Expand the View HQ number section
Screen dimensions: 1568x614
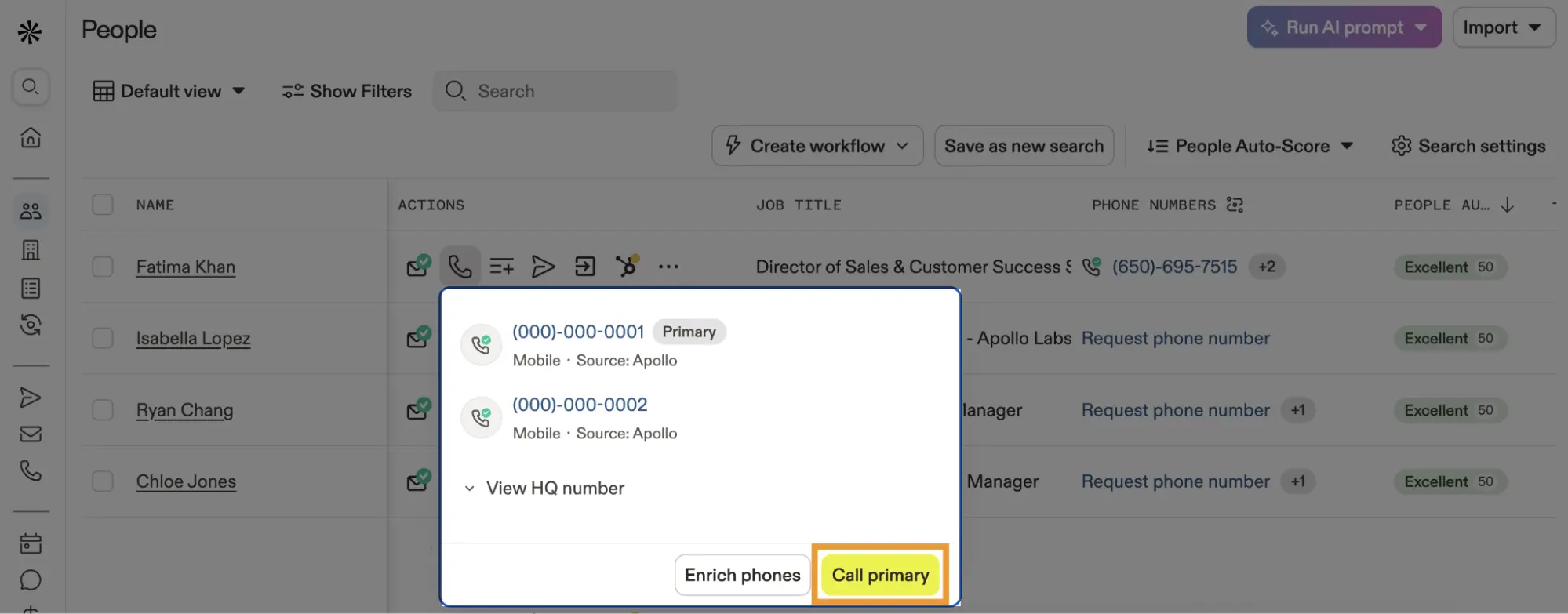[545, 488]
